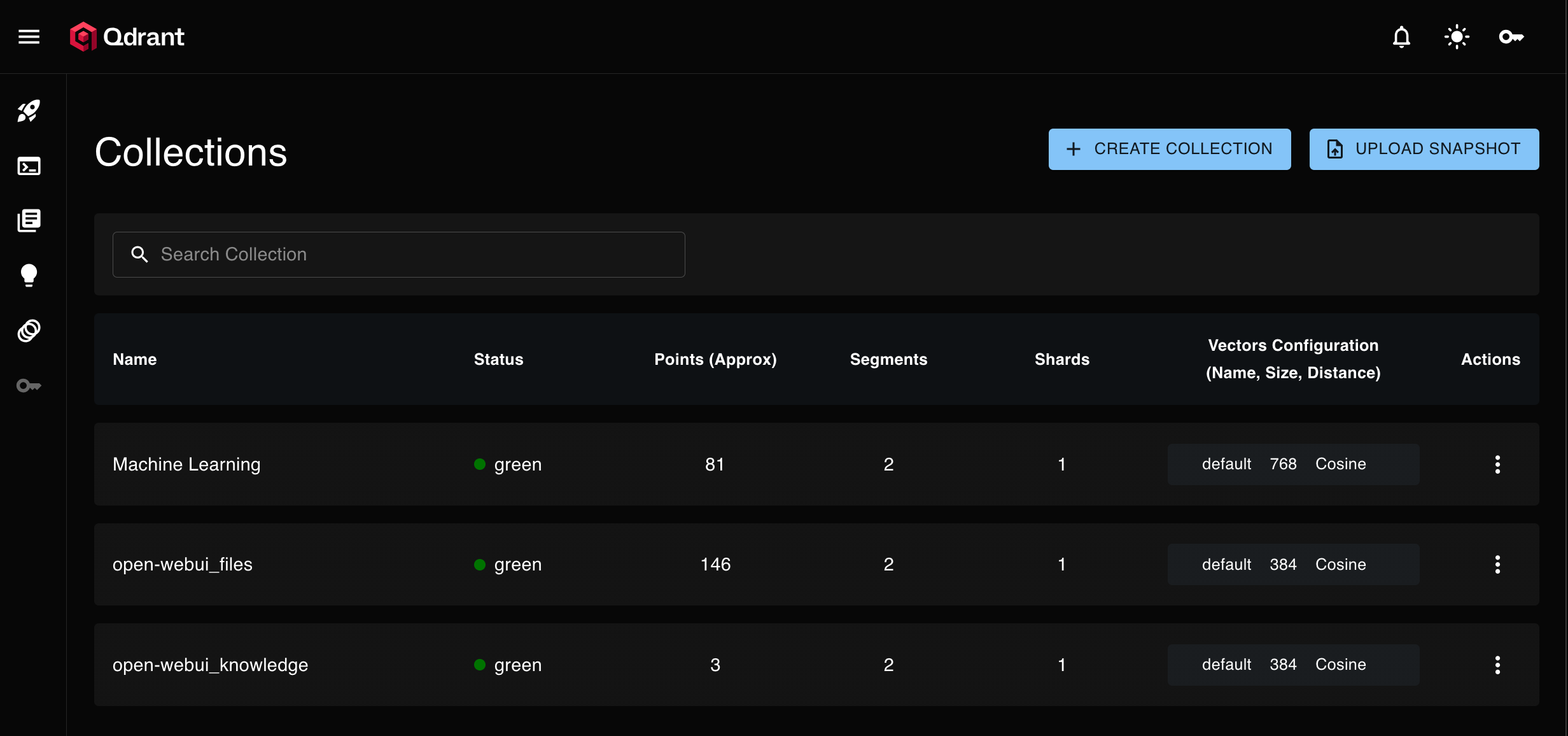Image resolution: width=1568 pixels, height=736 pixels.
Task: Open the Console from sidebar
Action: 29,166
